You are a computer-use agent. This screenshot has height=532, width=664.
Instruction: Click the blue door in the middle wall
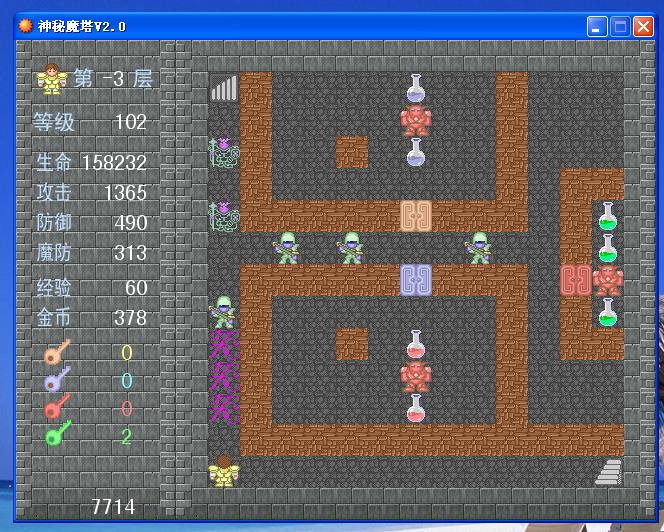416,280
